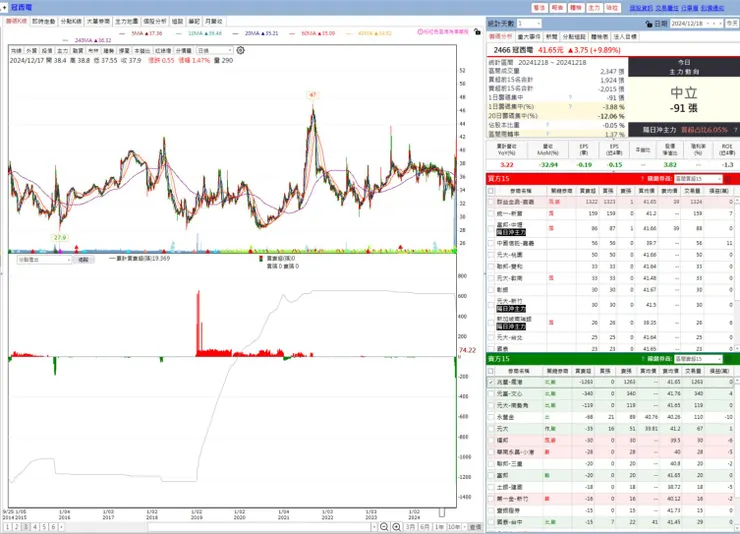The width and height of the screenshot is (740, 534).
Task: Click the pin icon at the window's top-left
Action: tap(4, 8)
